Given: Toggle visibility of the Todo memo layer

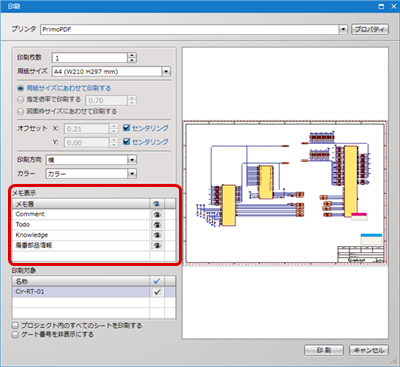Looking at the screenshot, I should point(157,225).
